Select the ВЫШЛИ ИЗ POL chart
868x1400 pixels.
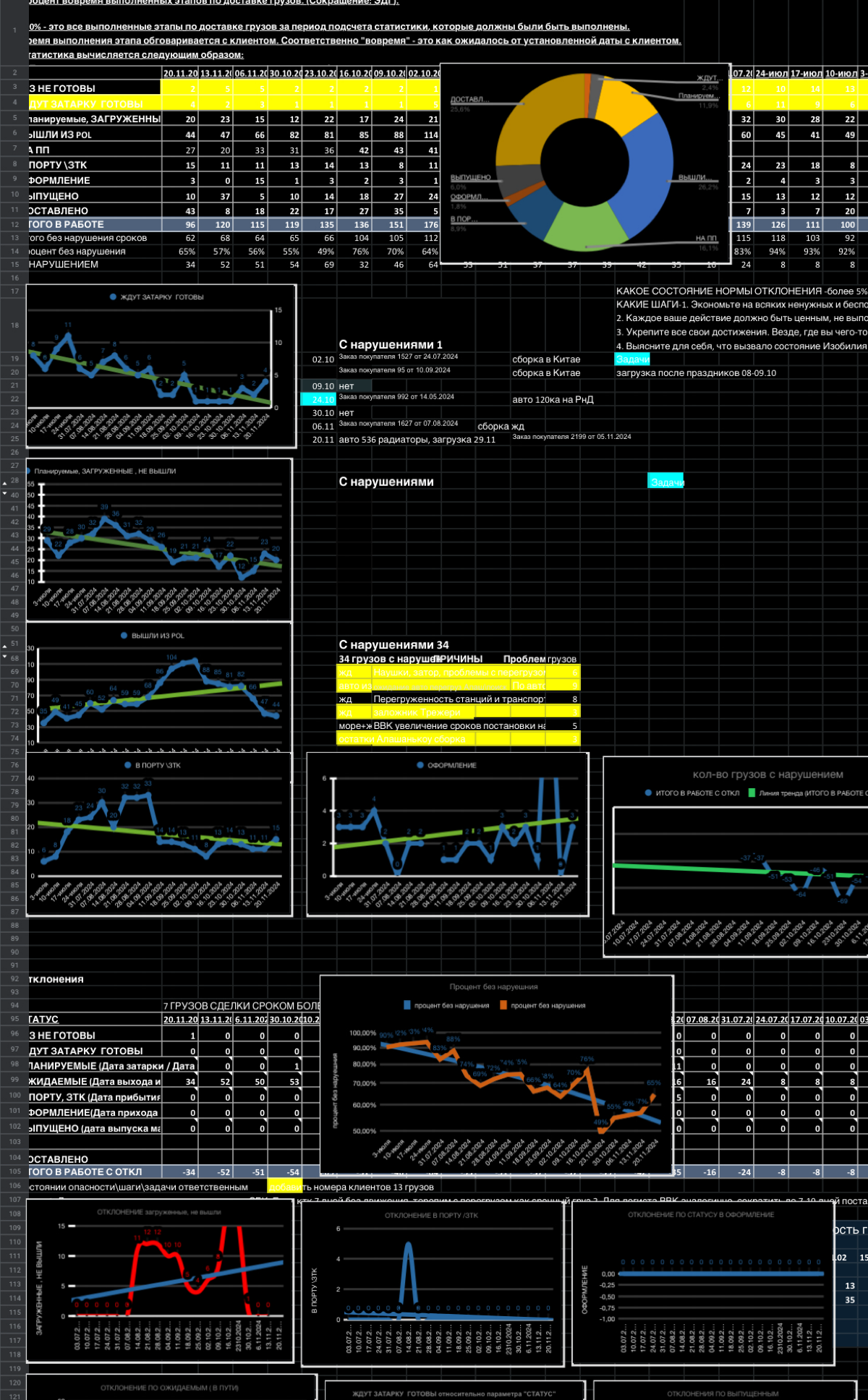pos(159,687)
